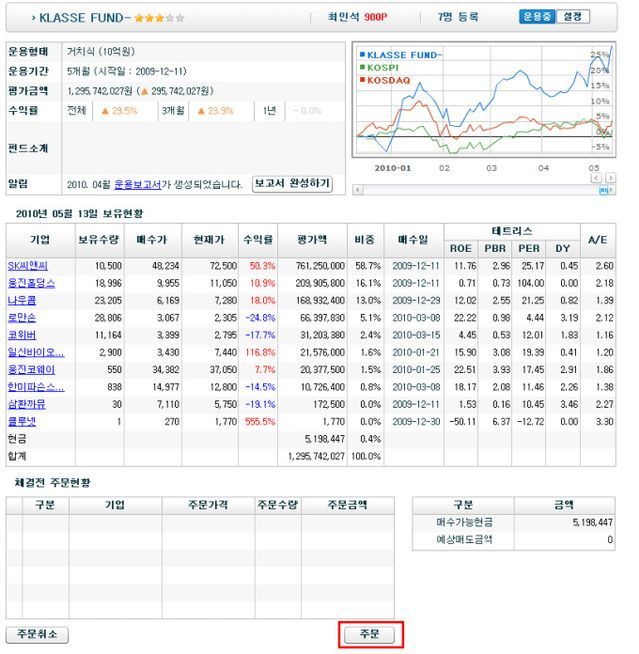Click the 1,295,742,027 total valuation cell
This screenshot has width=639, height=654.
316,456
